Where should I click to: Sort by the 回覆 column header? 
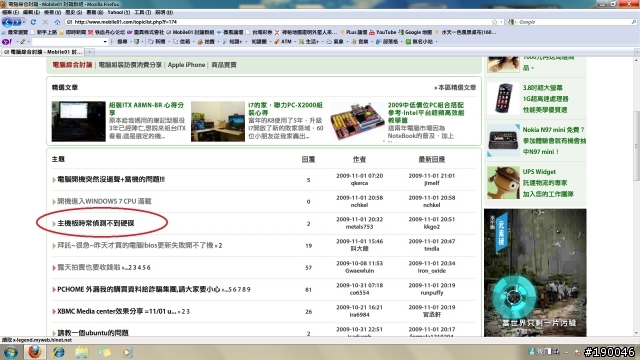point(308,159)
